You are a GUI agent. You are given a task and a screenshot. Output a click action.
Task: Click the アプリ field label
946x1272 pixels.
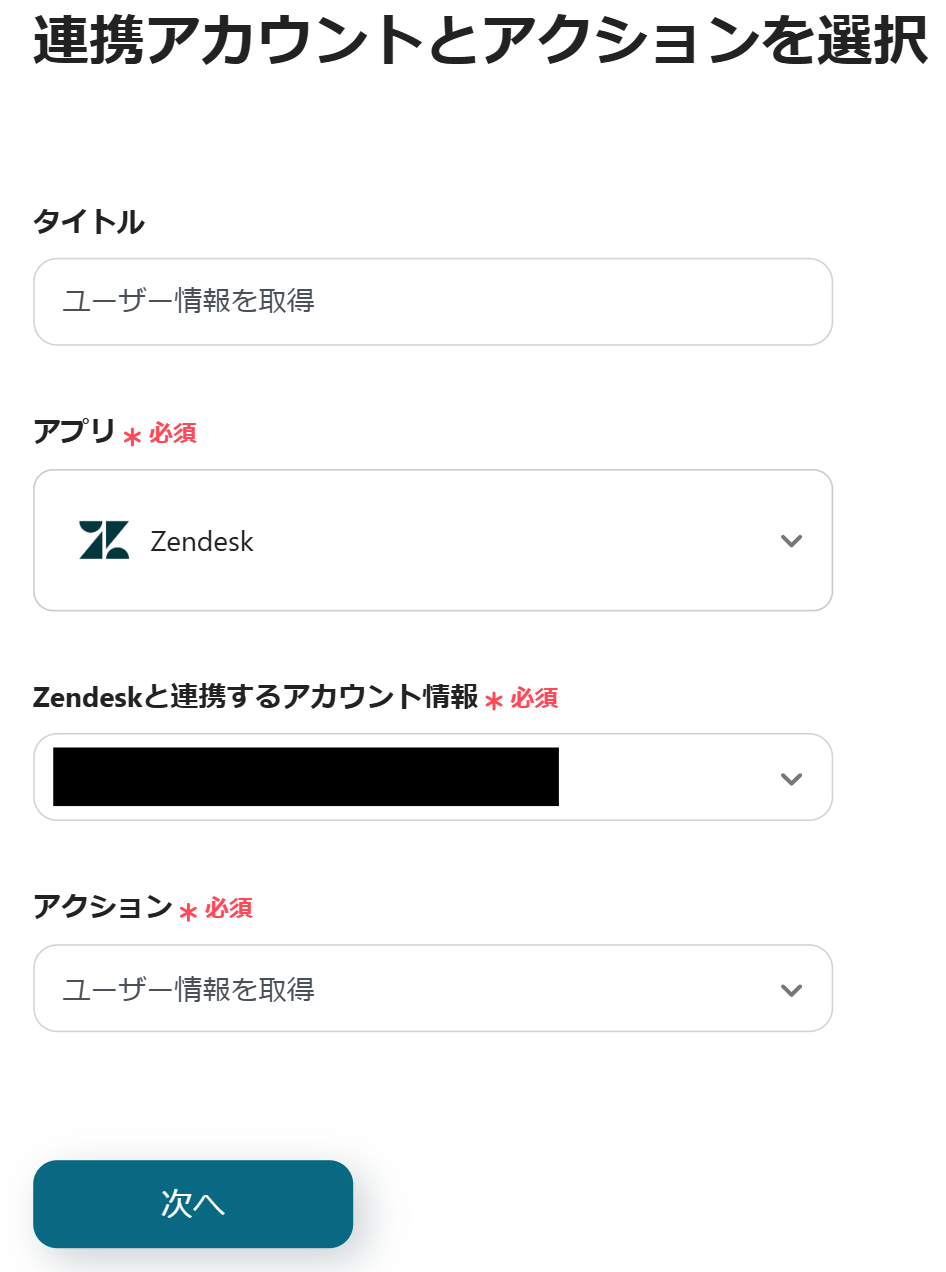[75, 433]
